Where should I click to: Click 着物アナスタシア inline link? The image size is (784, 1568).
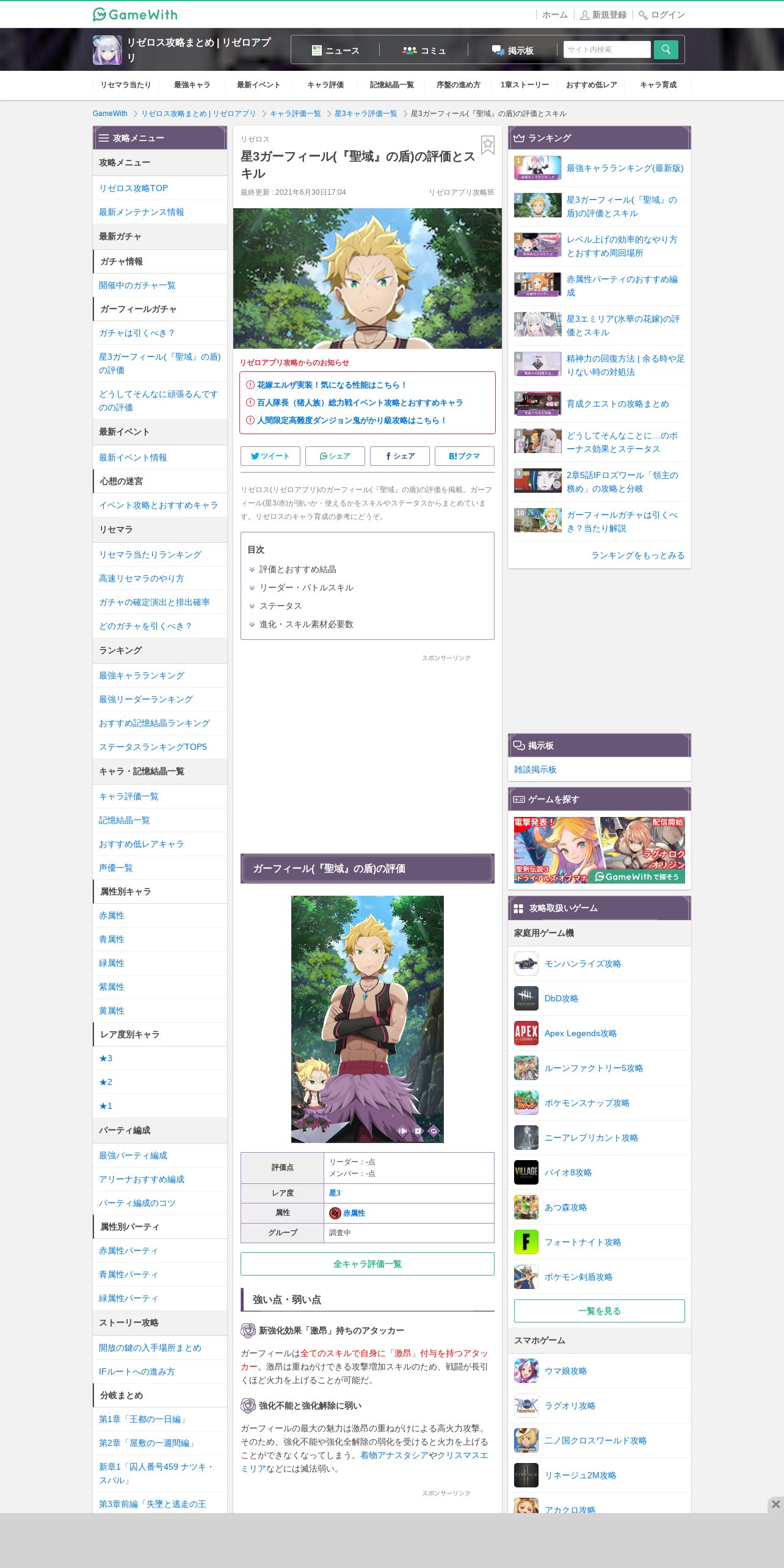point(394,1455)
